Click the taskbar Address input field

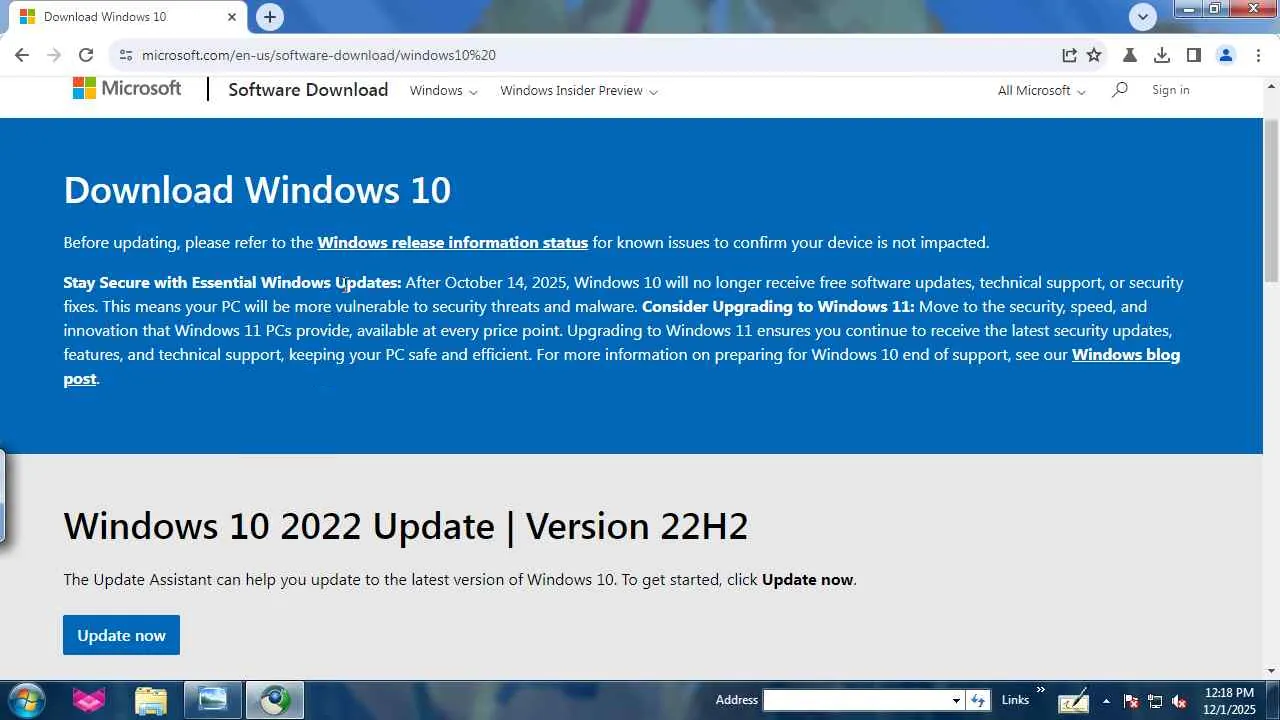(x=856, y=700)
